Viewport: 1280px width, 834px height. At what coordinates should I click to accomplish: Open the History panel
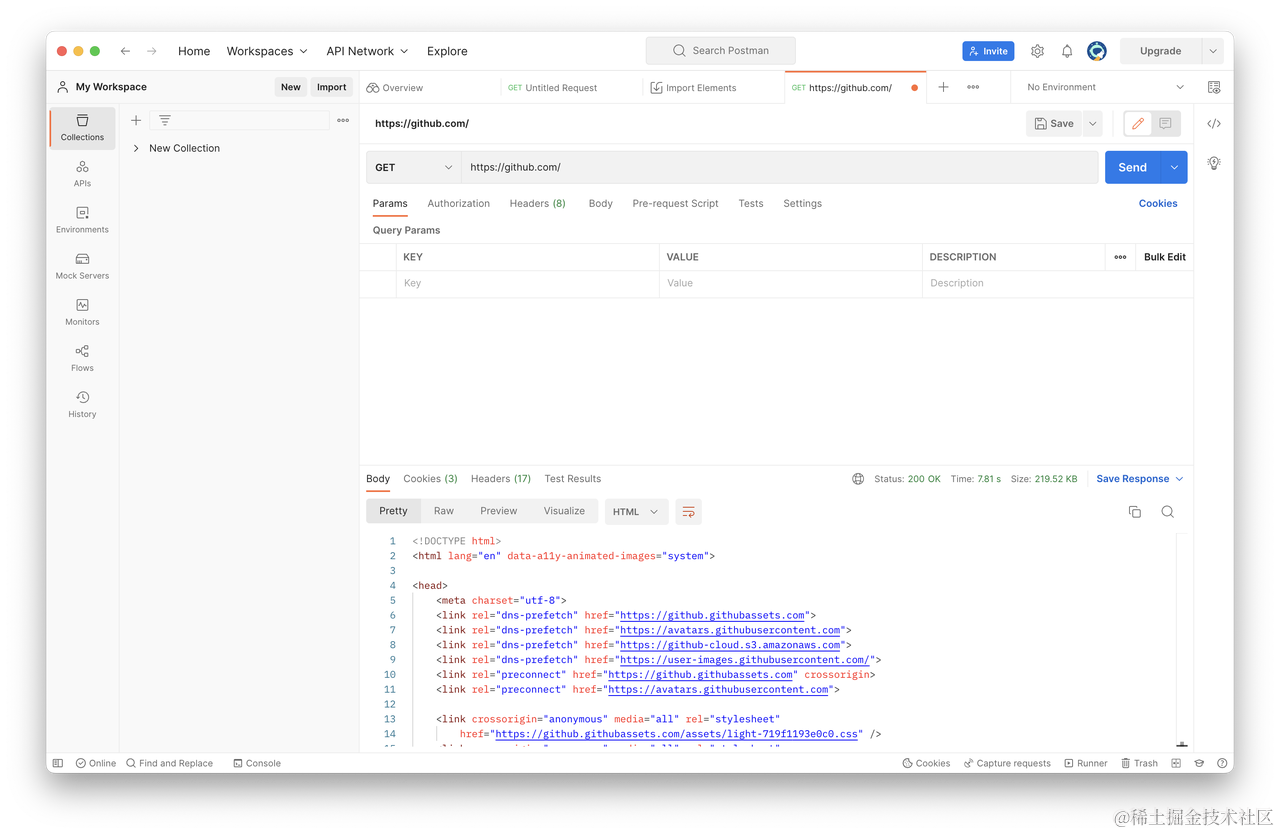coord(82,403)
